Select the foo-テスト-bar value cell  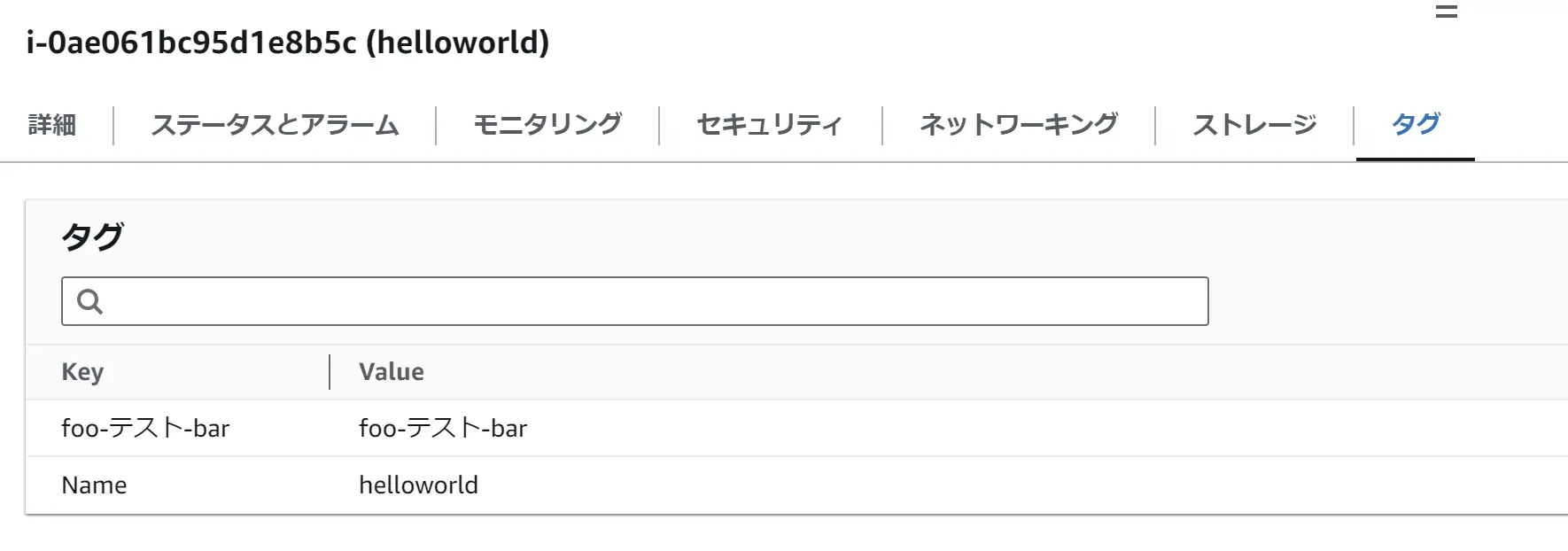coord(443,428)
